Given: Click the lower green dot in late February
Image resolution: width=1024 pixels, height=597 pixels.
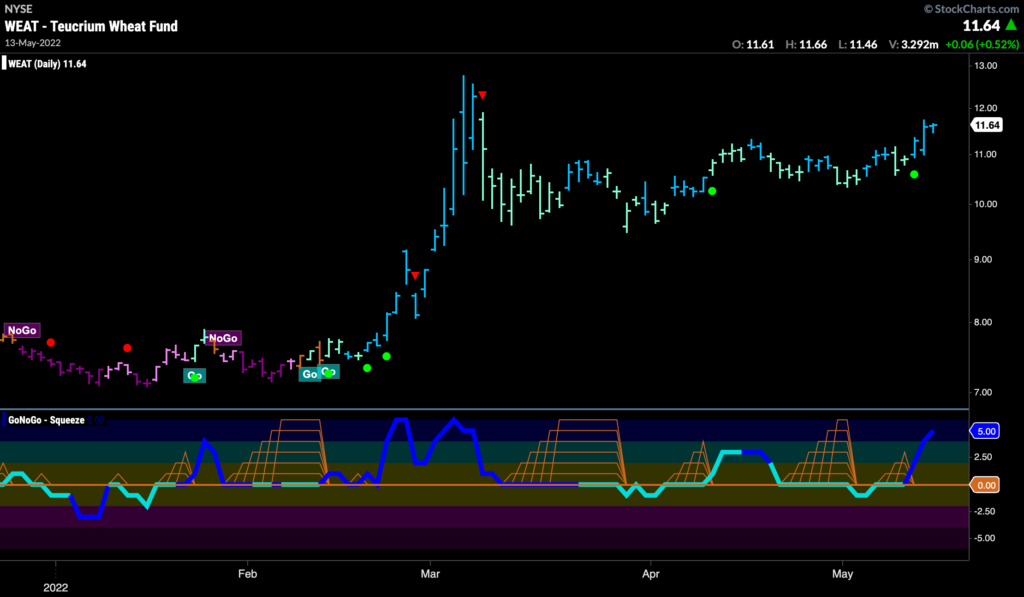Looking at the screenshot, I should pos(367,368).
